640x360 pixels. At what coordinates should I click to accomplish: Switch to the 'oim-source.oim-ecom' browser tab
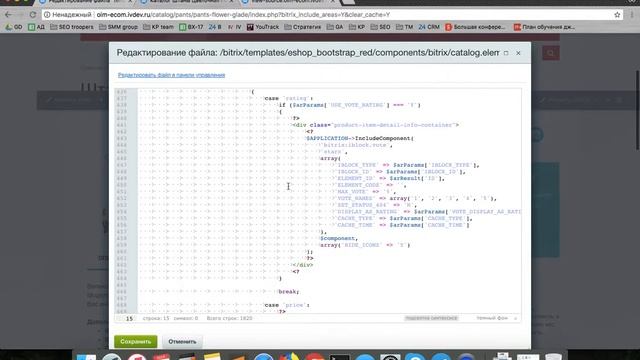point(288,2)
